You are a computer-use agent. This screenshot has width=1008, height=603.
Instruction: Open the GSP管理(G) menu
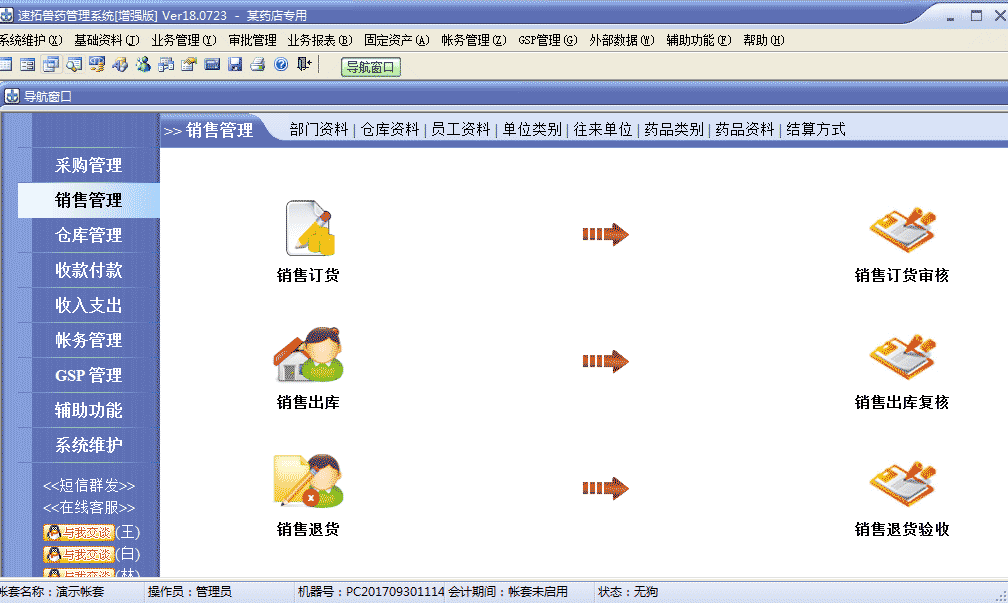pyautogui.click(x=548, y=40)
